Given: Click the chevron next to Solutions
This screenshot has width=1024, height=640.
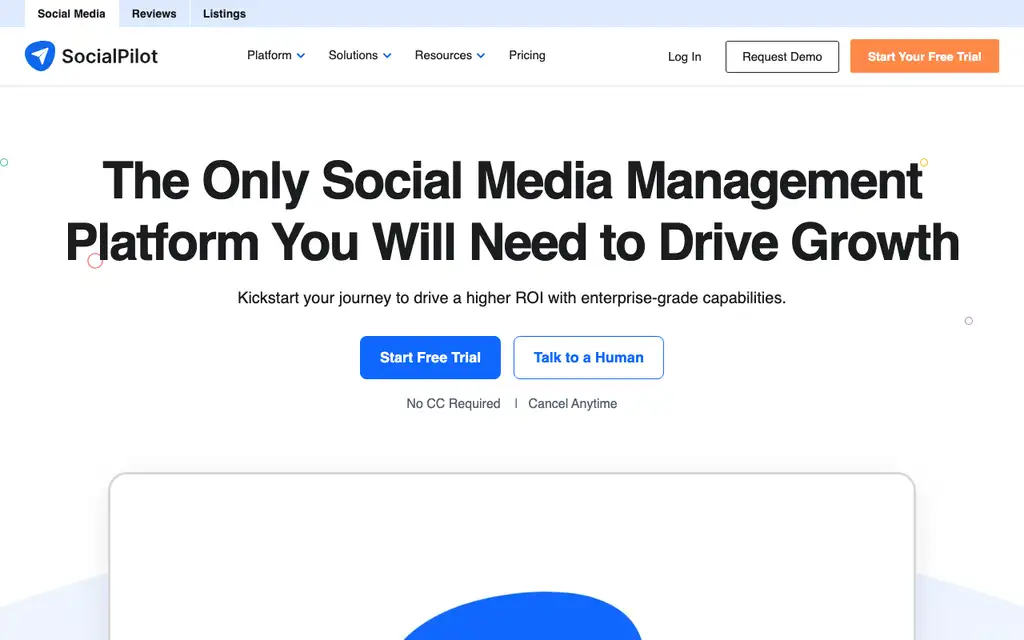Looking at the screenshot, I should 387,56.
